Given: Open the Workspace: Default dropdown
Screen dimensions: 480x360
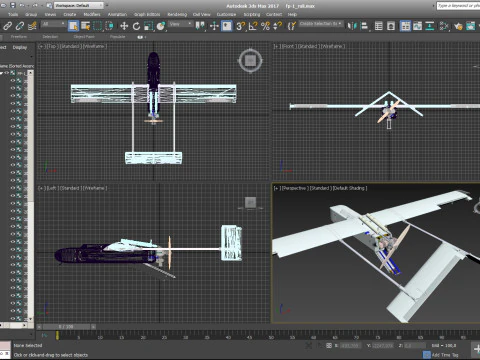Looking at the screenshot, I should (x=79, y=5).
